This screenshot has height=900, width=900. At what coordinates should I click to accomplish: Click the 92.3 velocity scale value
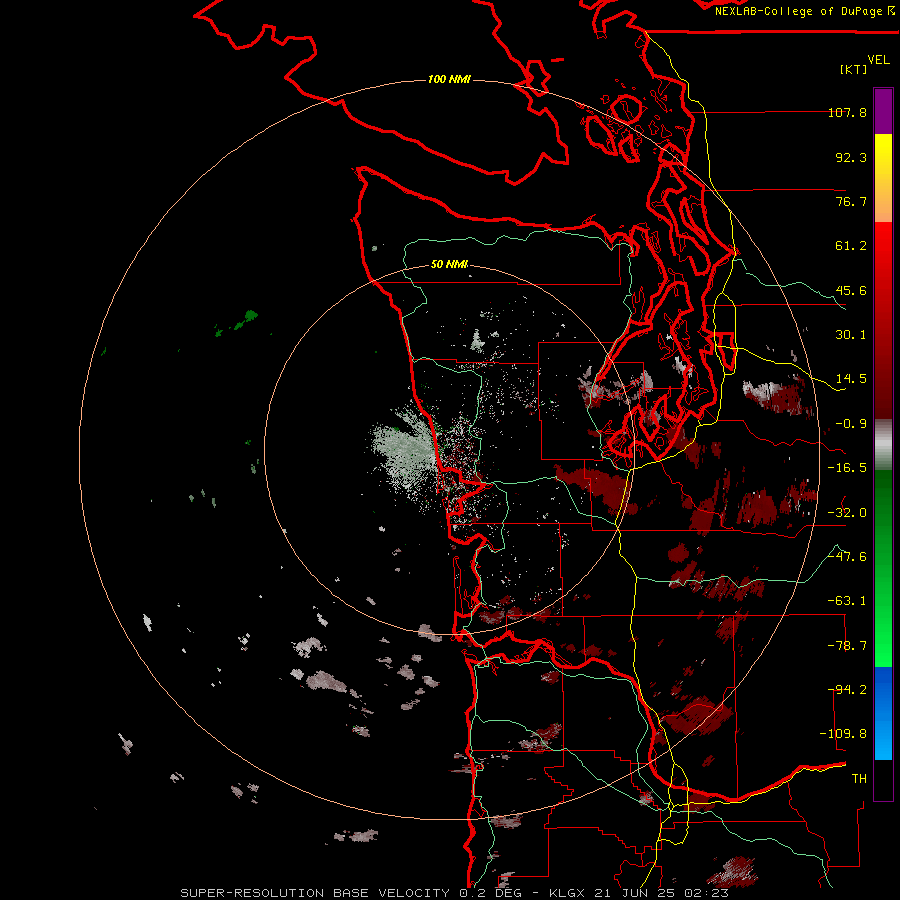tap(851, 157)
